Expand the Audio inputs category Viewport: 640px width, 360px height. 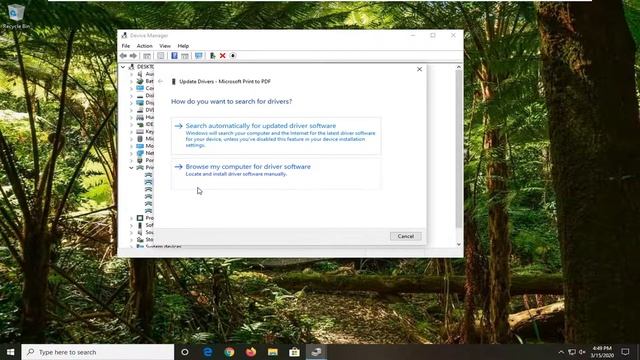(x=131, y=74)
